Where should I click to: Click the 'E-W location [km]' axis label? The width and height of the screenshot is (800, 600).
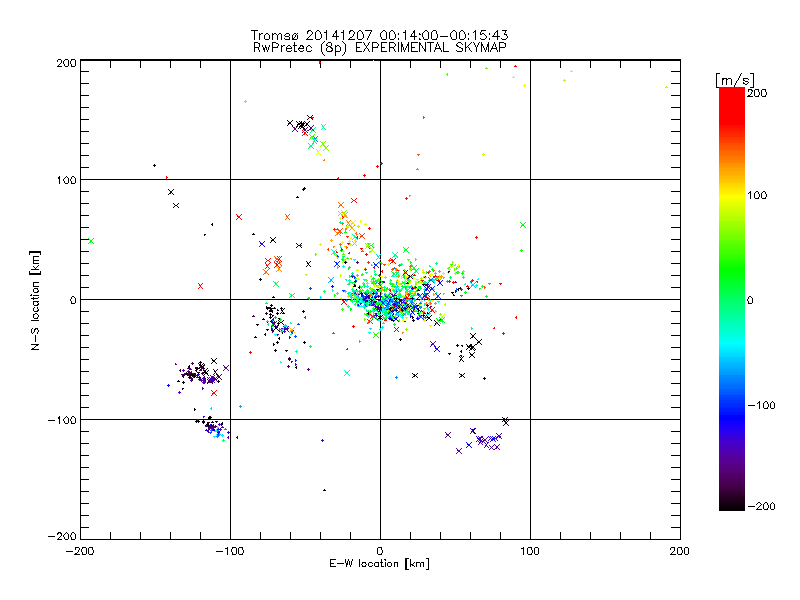pos(379,564)
